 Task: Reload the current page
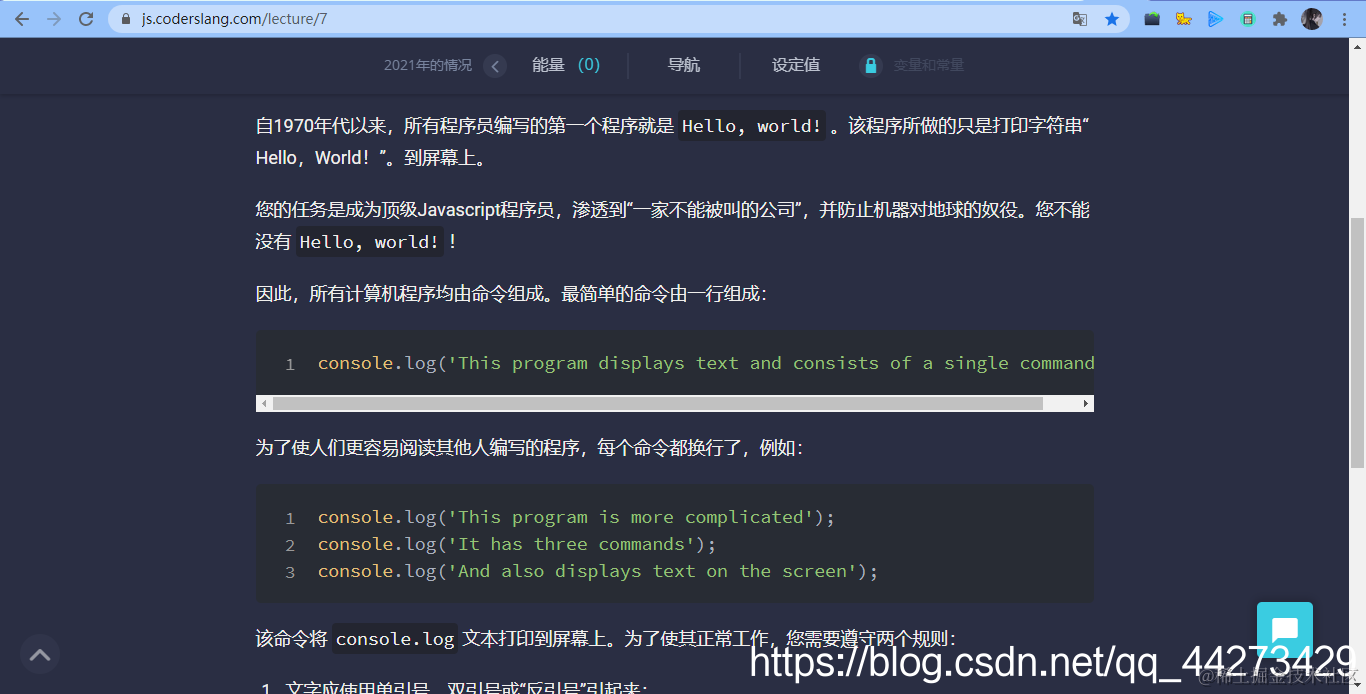pos(86,19)
